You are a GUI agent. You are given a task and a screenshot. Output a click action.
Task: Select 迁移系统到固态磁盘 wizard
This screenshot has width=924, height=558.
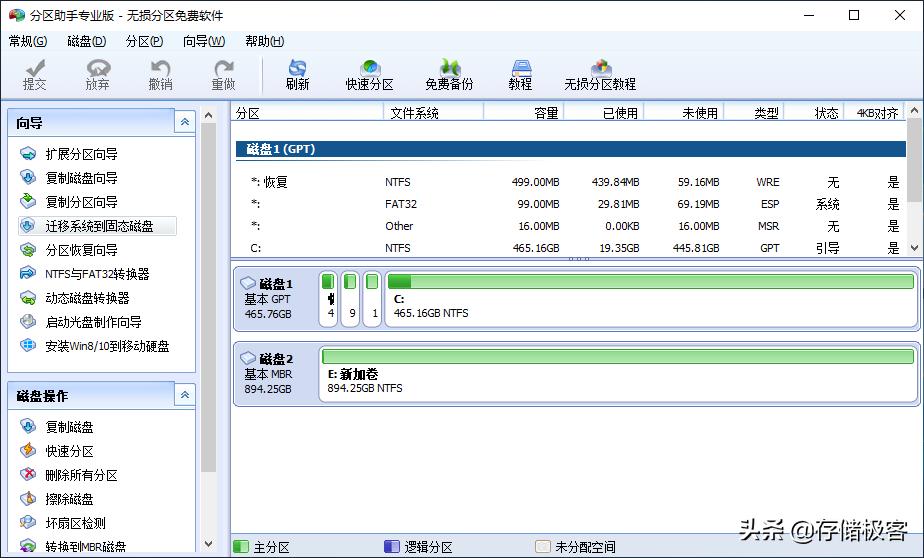(x=97, y=226)
